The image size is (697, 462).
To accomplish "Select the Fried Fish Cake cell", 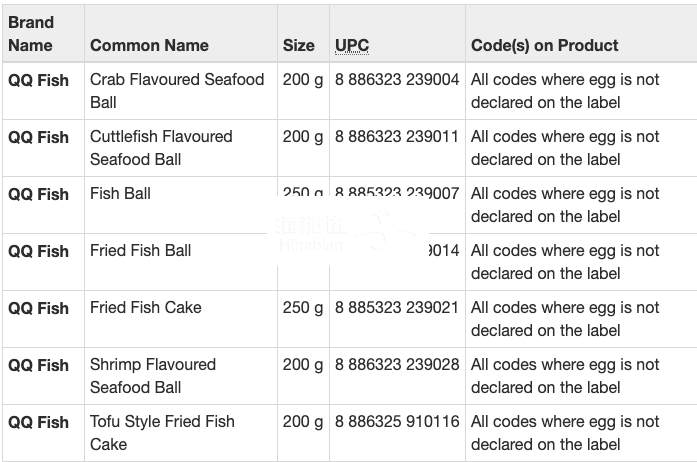I will click(145, 307).
